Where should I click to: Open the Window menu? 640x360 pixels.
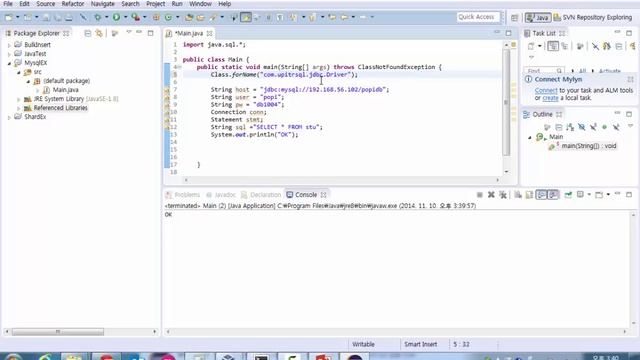(x=200, y=4)
